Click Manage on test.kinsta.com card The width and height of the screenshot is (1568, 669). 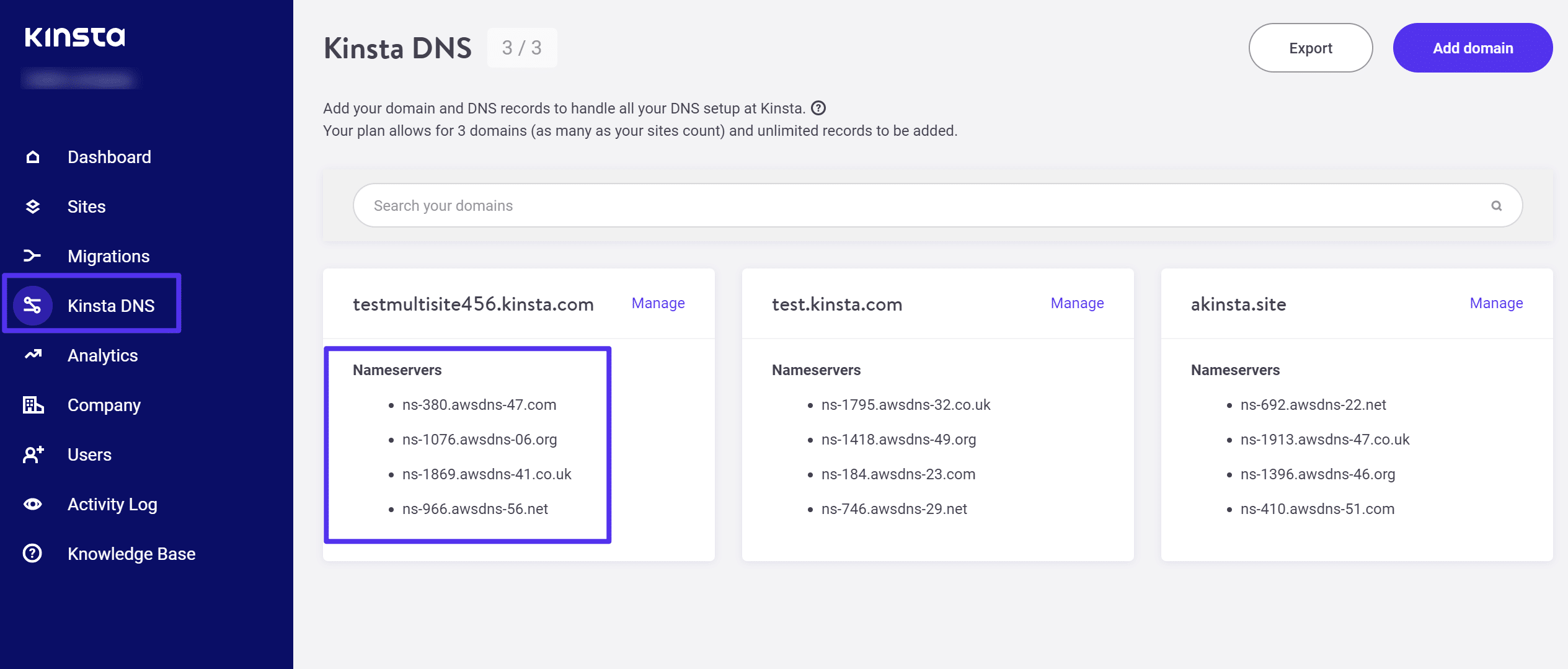[1077, 303]
